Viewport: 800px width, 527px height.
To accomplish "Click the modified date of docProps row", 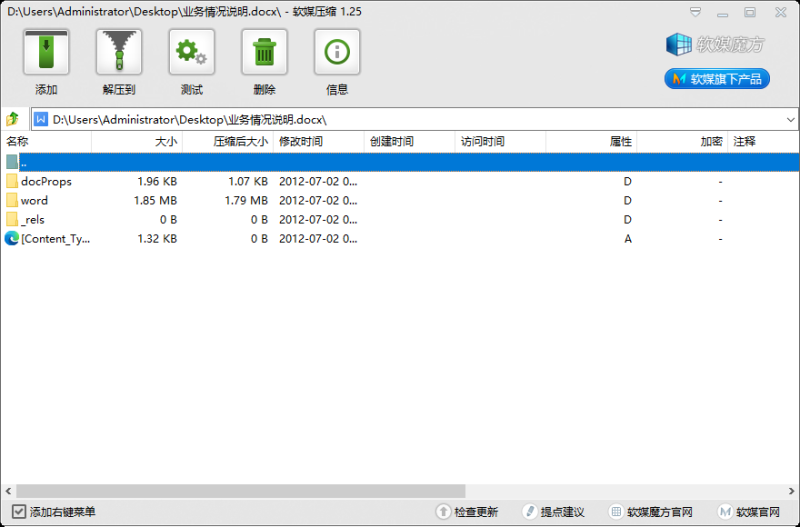I will tap(318, 181).
